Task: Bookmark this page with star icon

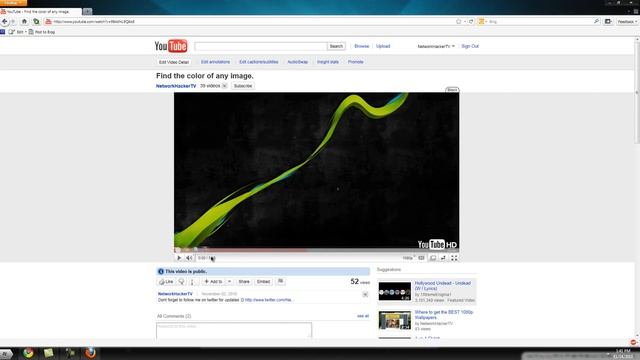Action: pos(458,21)
